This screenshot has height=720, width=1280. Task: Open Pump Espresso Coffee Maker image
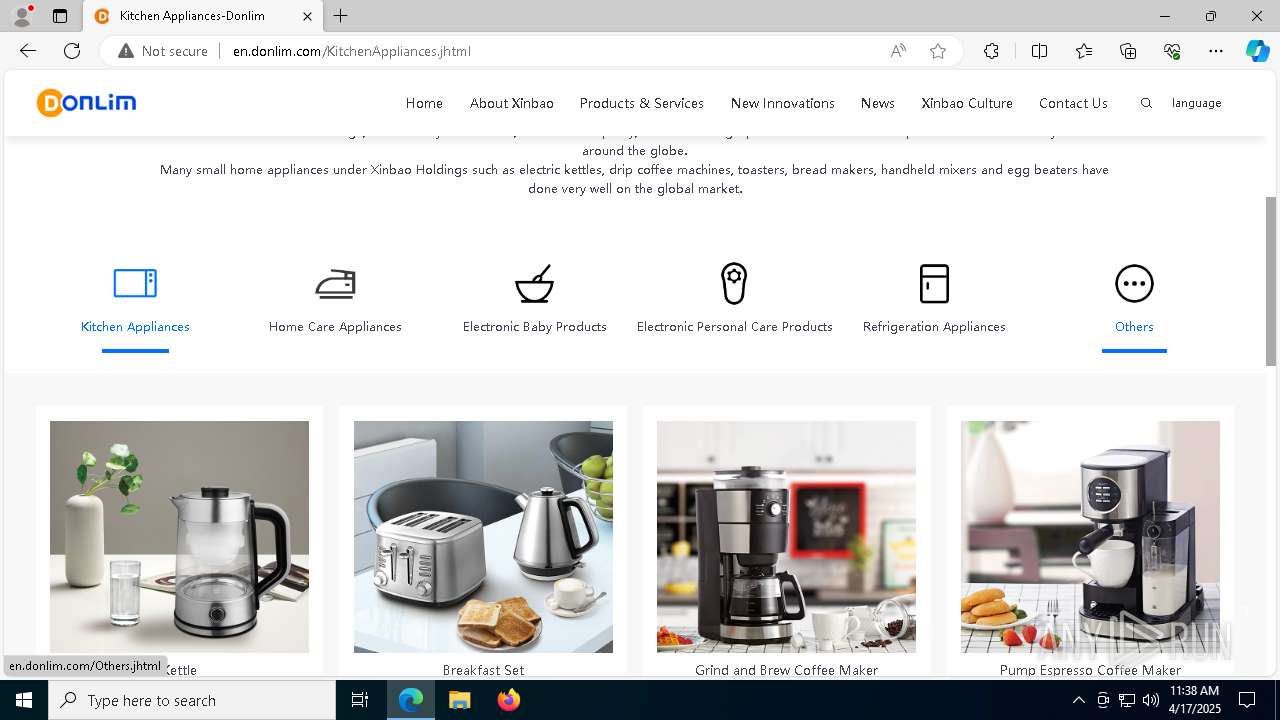pos(1090,537)
